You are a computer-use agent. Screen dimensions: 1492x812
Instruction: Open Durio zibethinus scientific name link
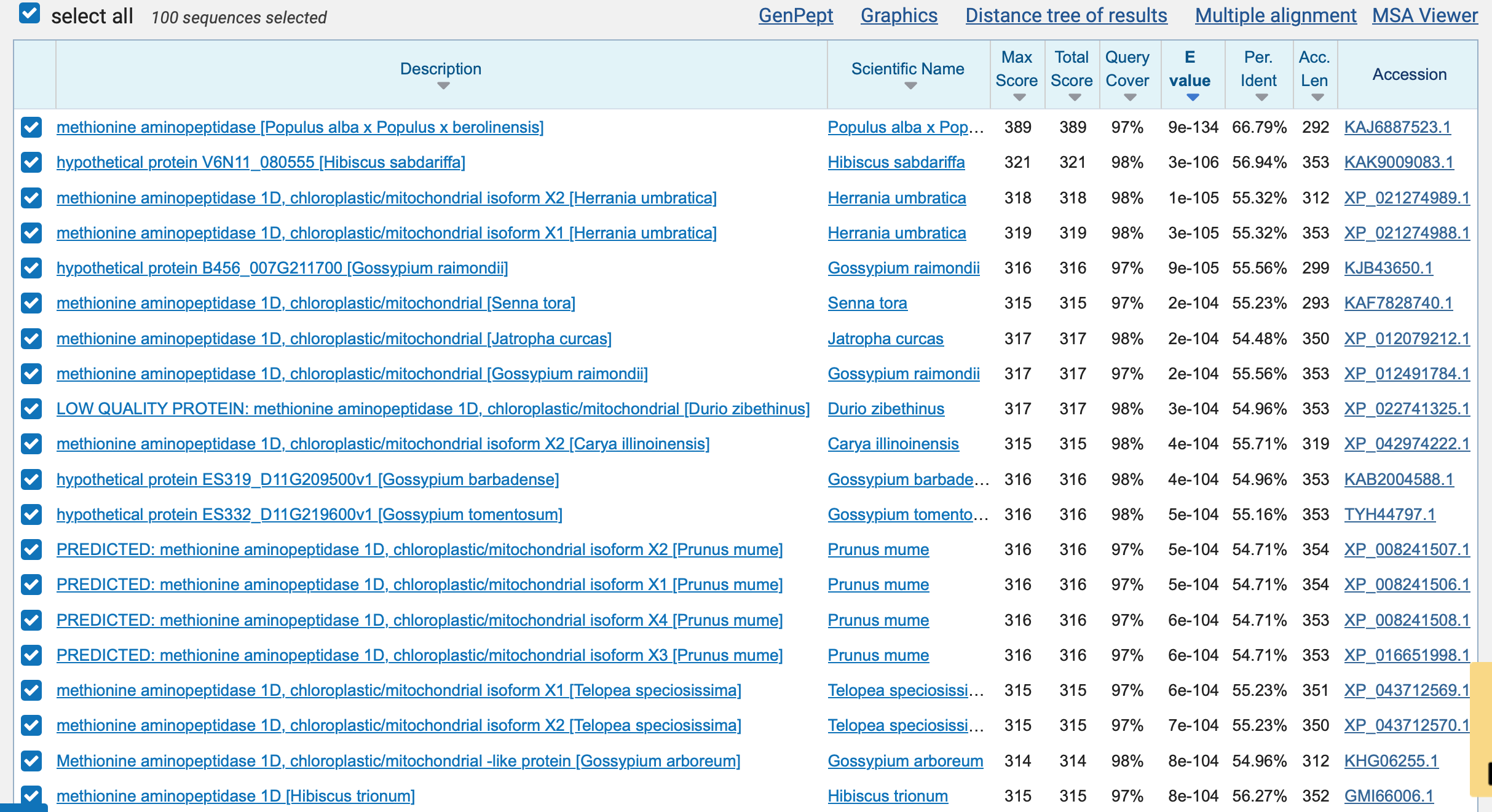click(x=886, y=409)
